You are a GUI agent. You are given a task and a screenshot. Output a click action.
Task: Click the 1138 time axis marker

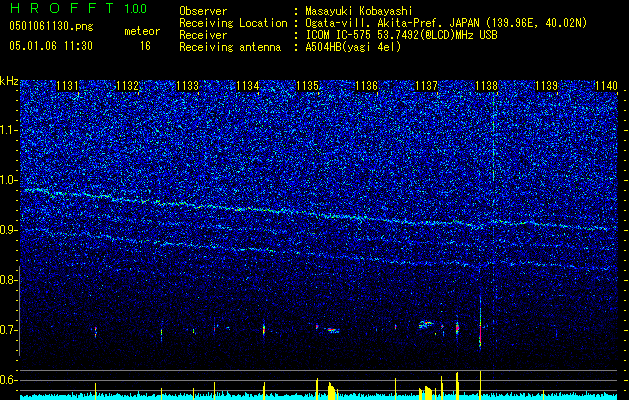(x=486, y=86)
